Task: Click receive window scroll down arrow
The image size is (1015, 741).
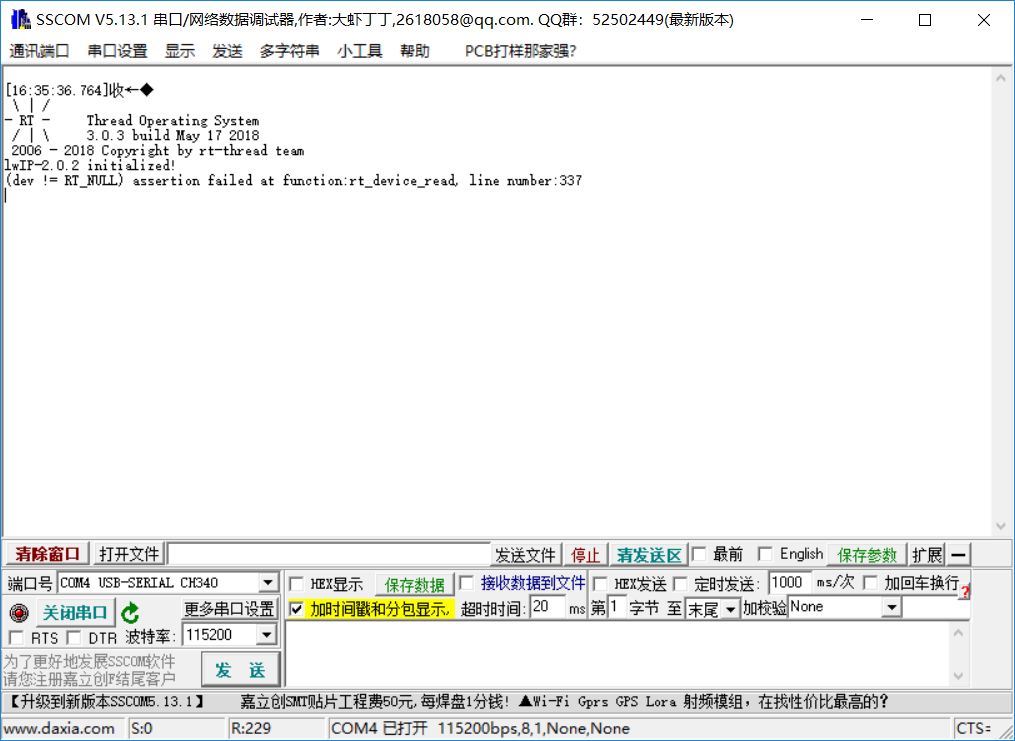Action: pos(1001,526)
